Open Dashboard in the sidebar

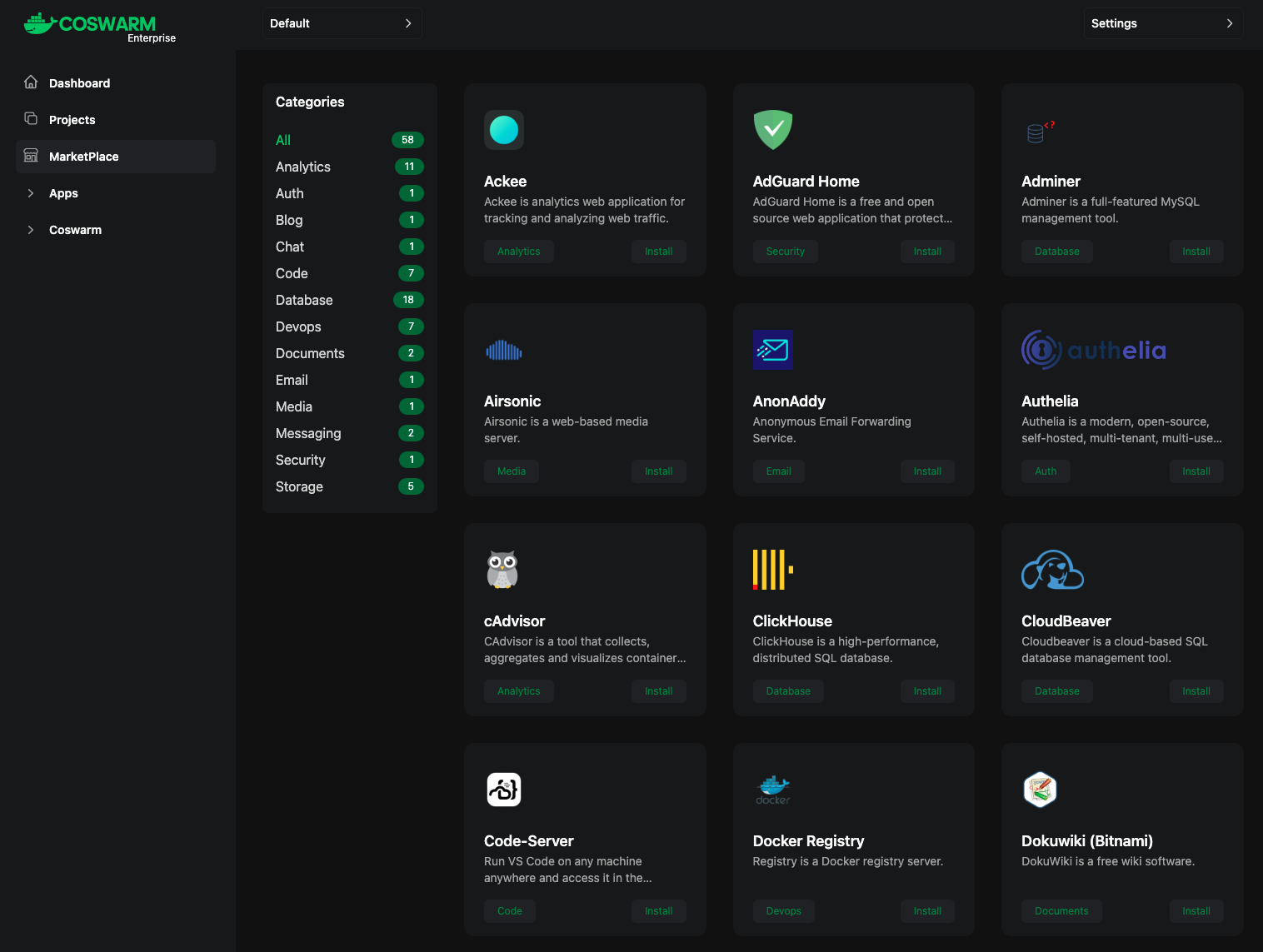click(116, 83)
